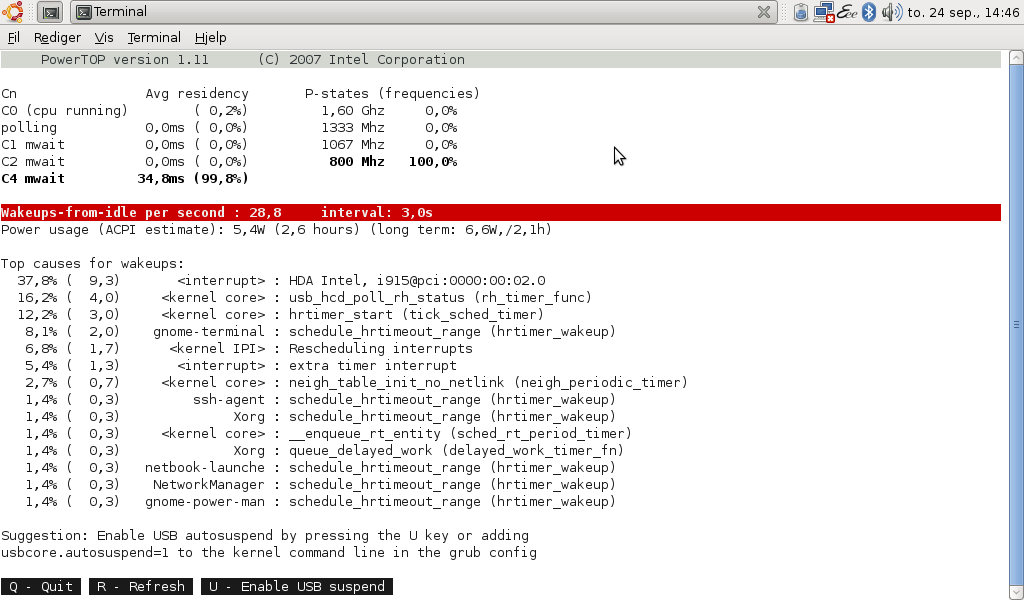Click the HDA Intel interrupt wakeup row
The height and width of the screenshot is (600, 1024).
[281, 281]
